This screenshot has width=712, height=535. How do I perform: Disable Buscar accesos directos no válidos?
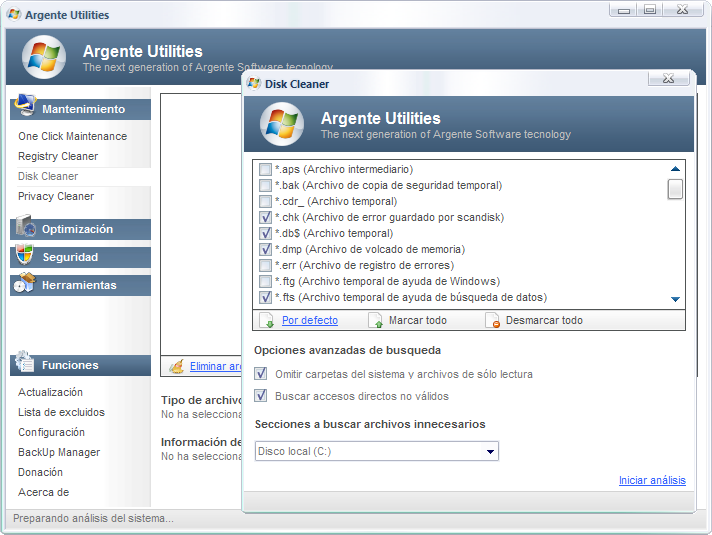262,396
